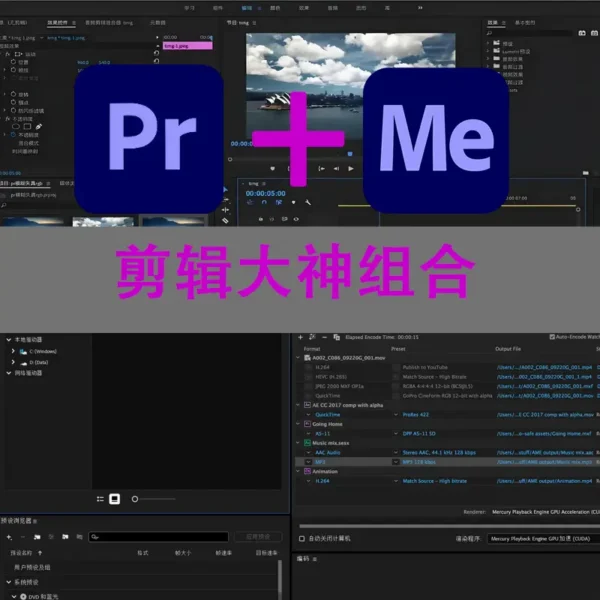600x600 pixels.
Task: Click the new bin icon under Effects panel
Action: click(585, 173)
